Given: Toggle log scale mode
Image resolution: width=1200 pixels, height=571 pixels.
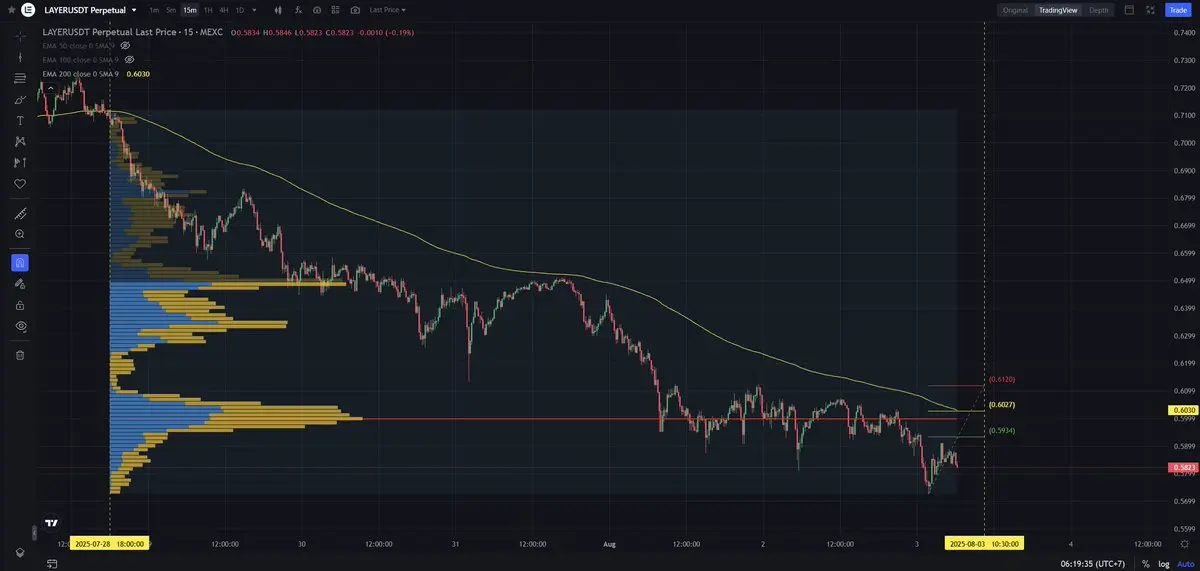Looking at the screenshot, I should [1162, 564].
